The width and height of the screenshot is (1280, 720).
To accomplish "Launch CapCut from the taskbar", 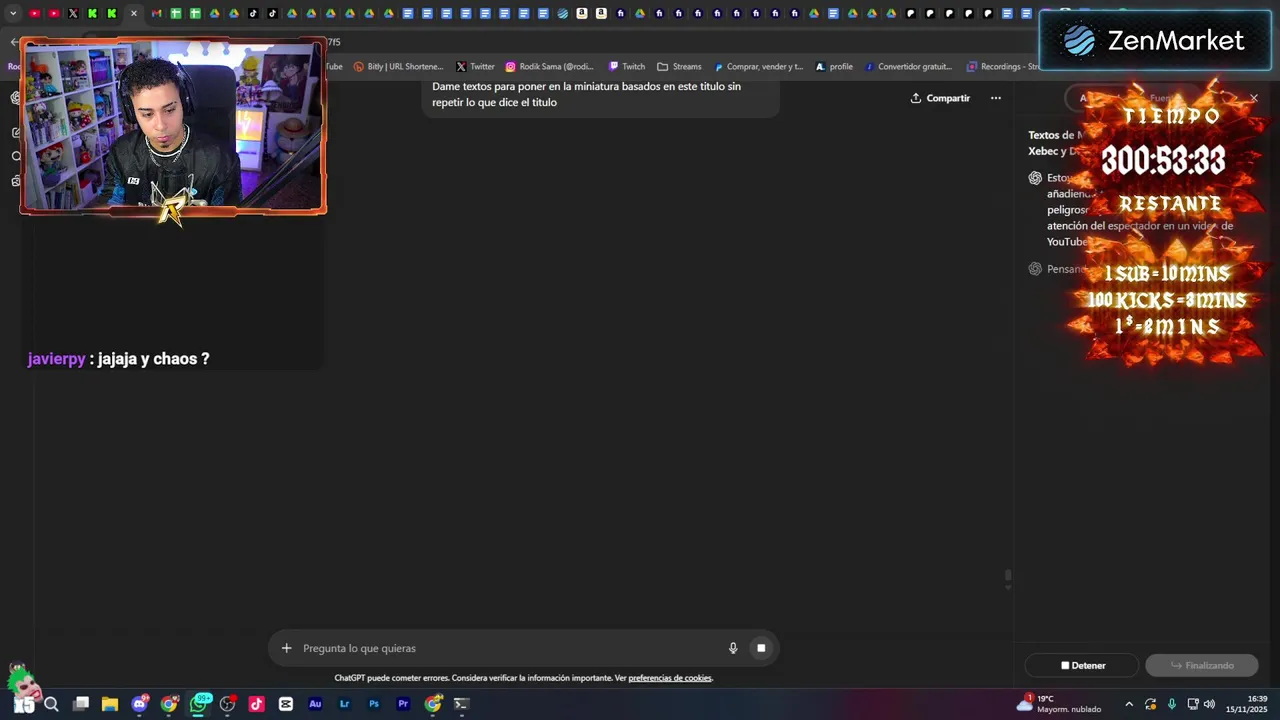I will (x=286, y=704).
